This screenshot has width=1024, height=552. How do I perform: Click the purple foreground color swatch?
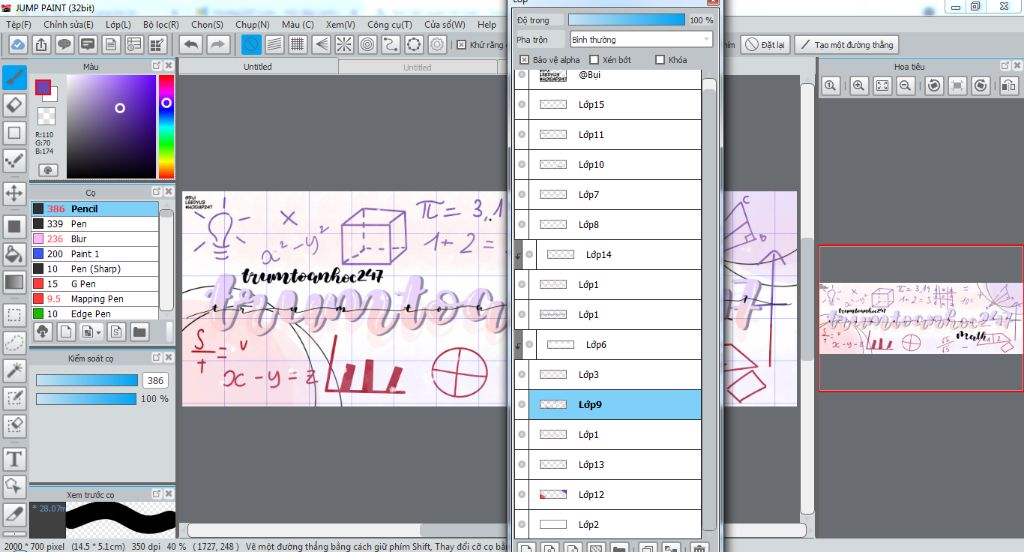pos(43,88)
